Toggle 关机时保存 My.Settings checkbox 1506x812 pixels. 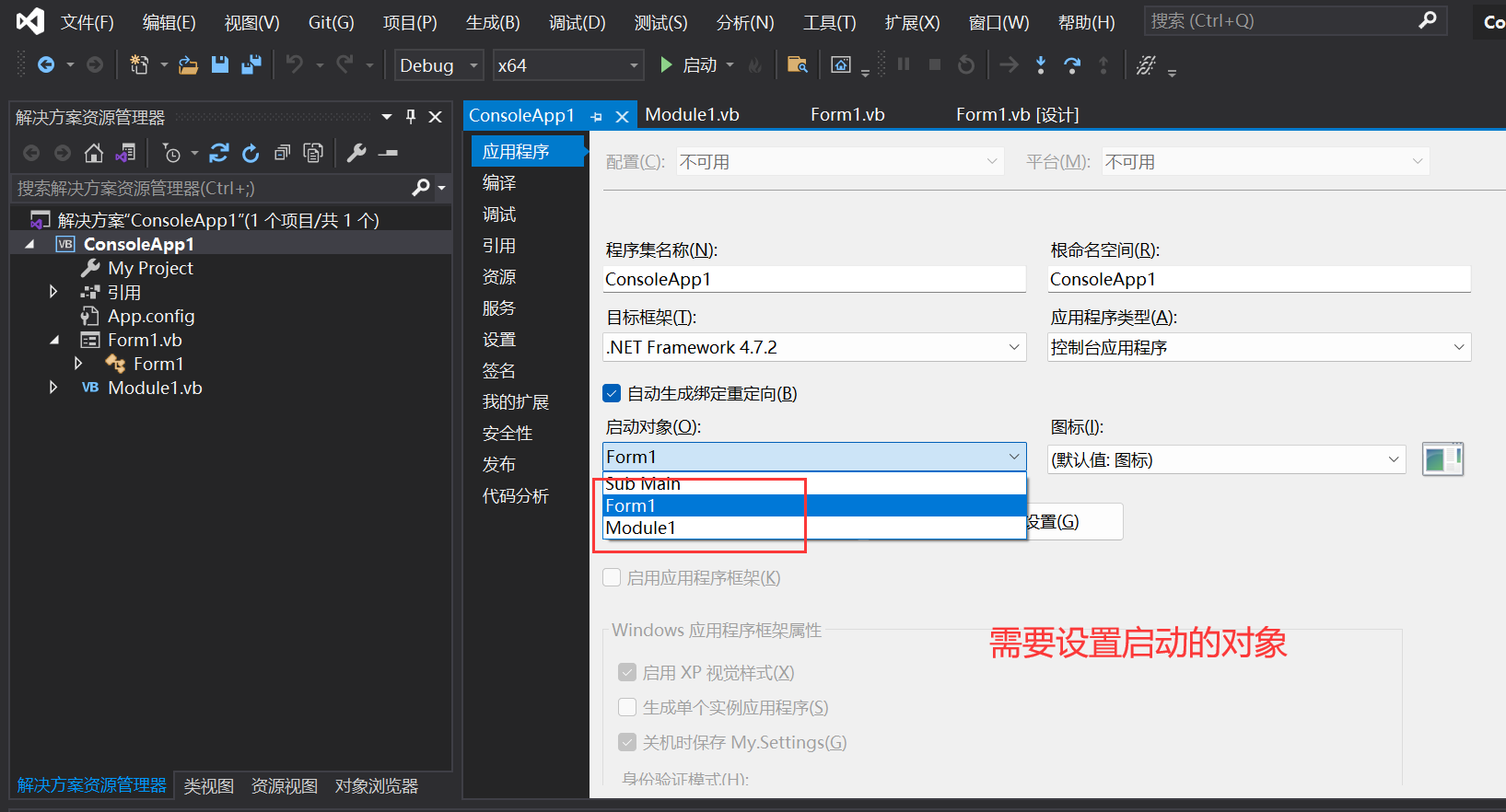(x=627, y=742)
